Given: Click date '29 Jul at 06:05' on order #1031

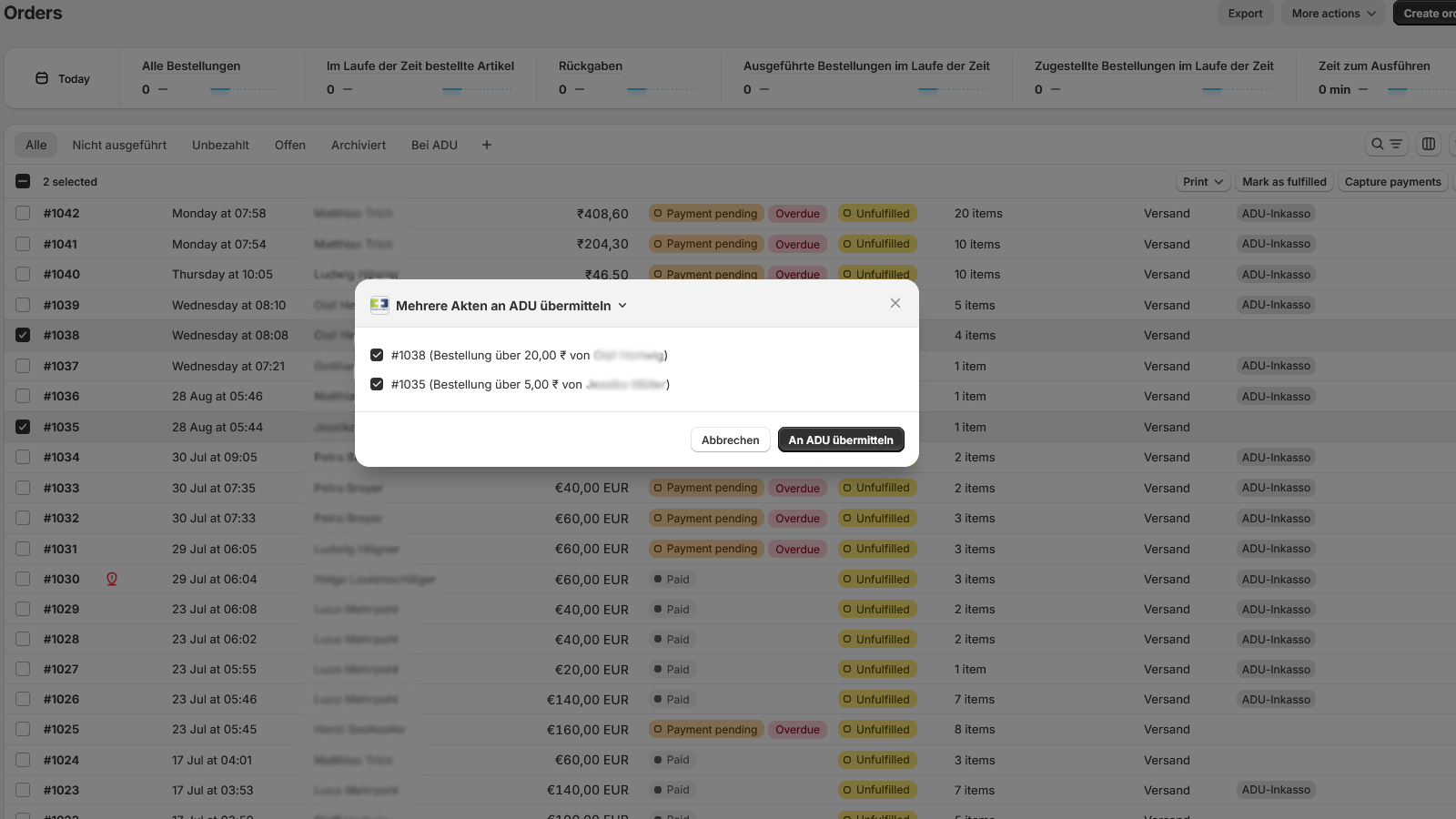Looking at the screenshot, I should point(215,549).
